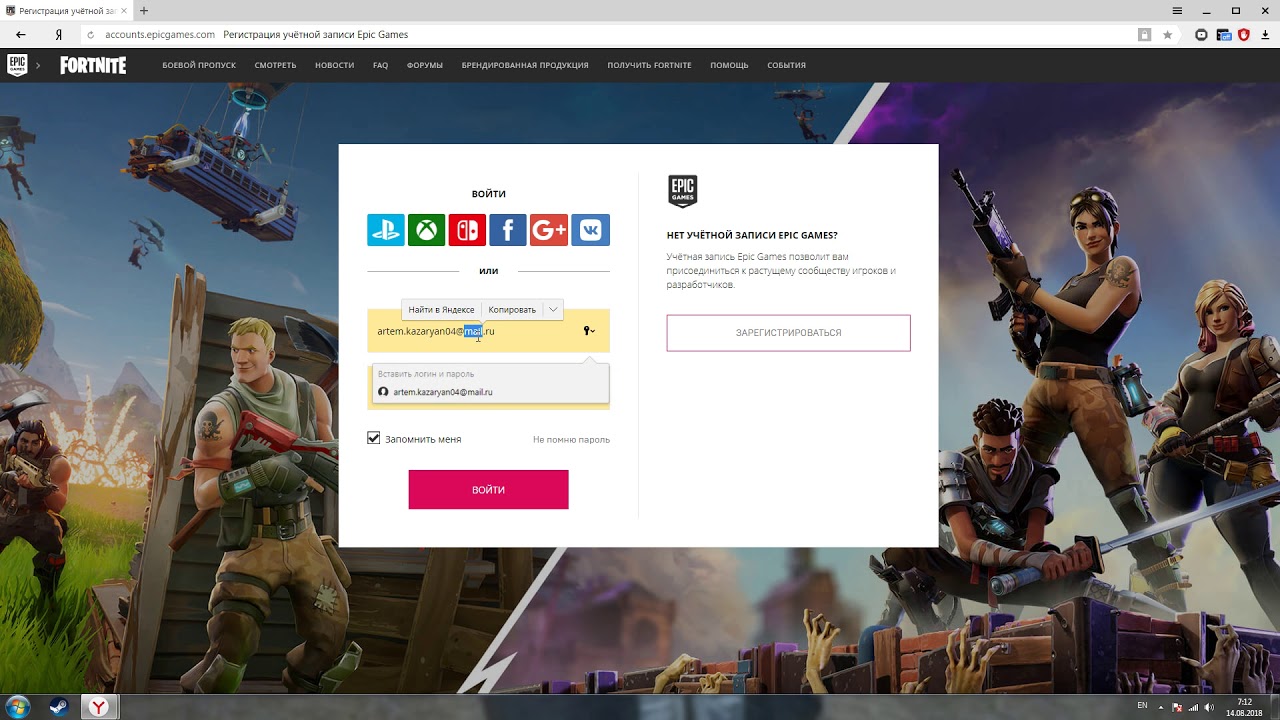Go back with the browser back arrow

point(20,34)
